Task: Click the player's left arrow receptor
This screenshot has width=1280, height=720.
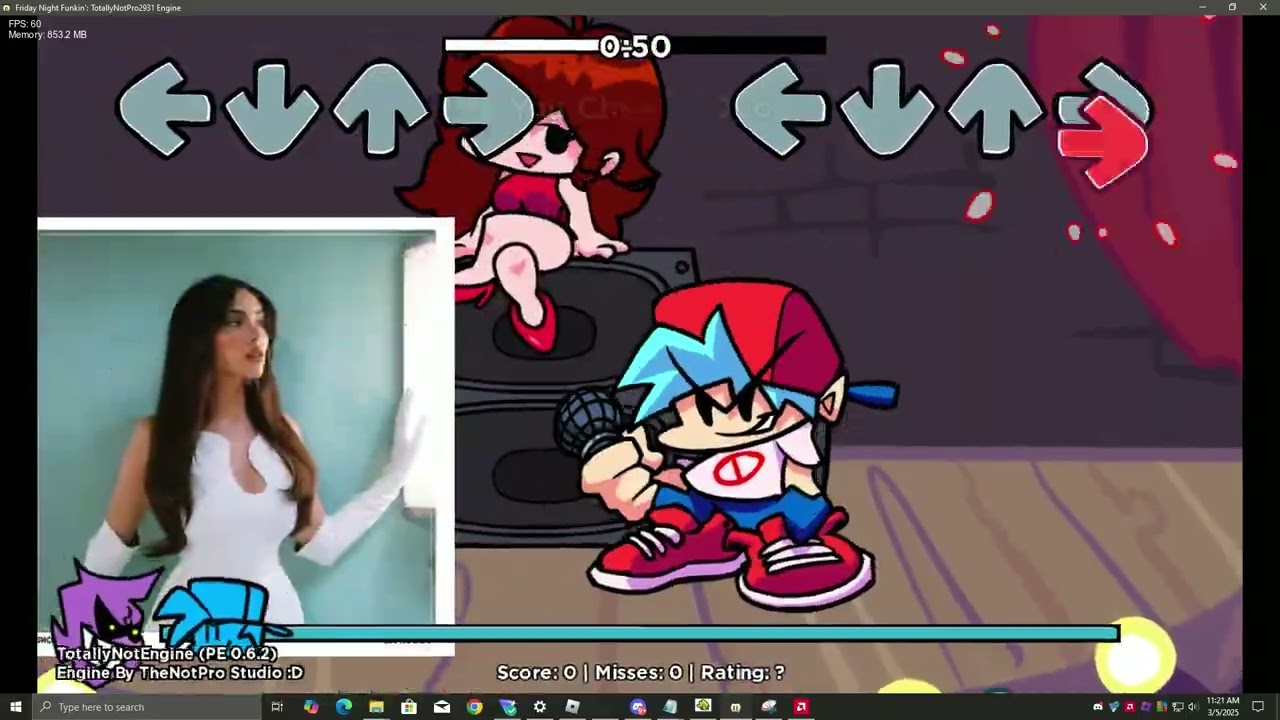Action: 781,108
